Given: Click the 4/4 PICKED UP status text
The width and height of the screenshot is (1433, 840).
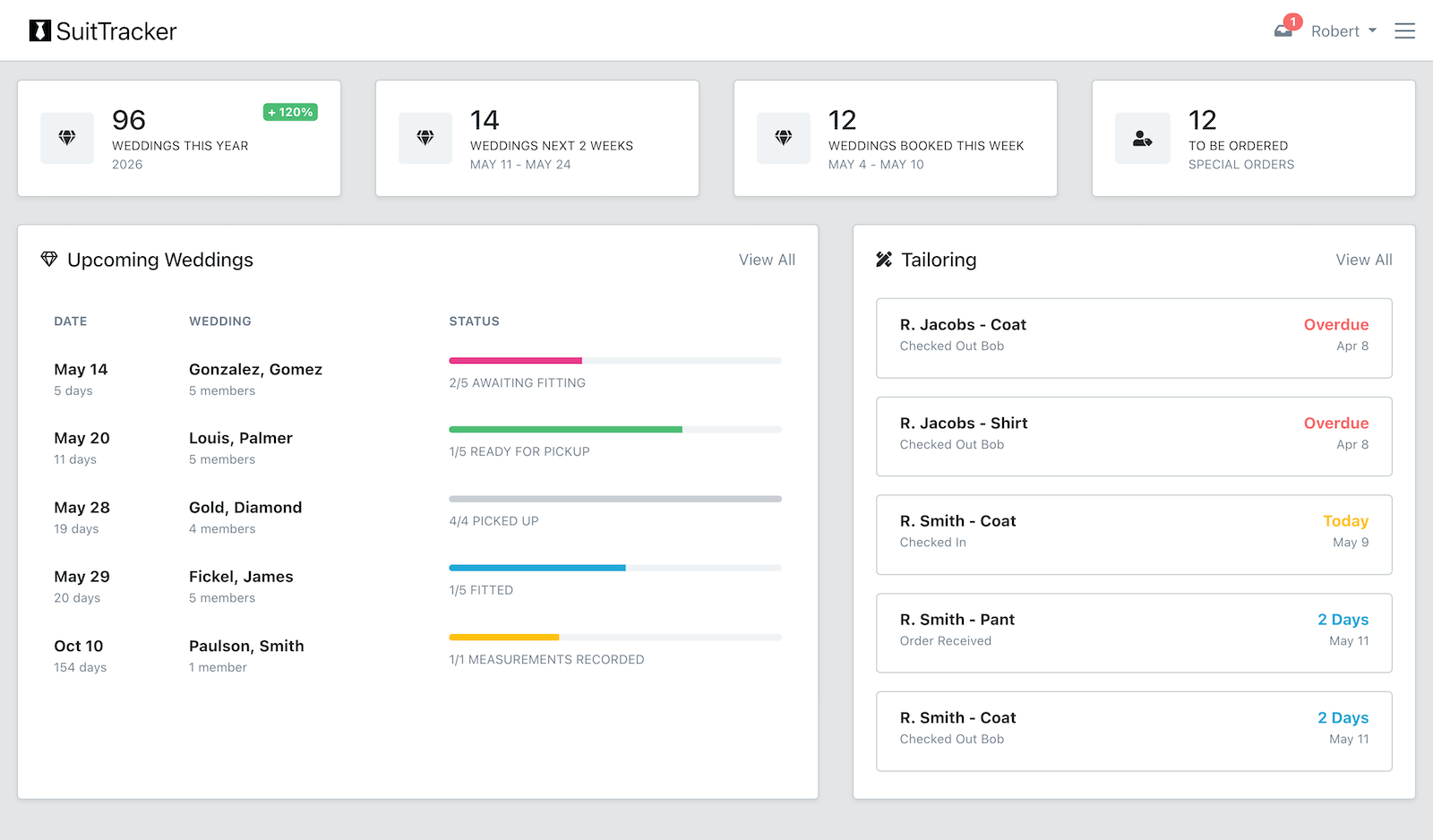Looking at the screenshot, I should click(x=494, y=521).
